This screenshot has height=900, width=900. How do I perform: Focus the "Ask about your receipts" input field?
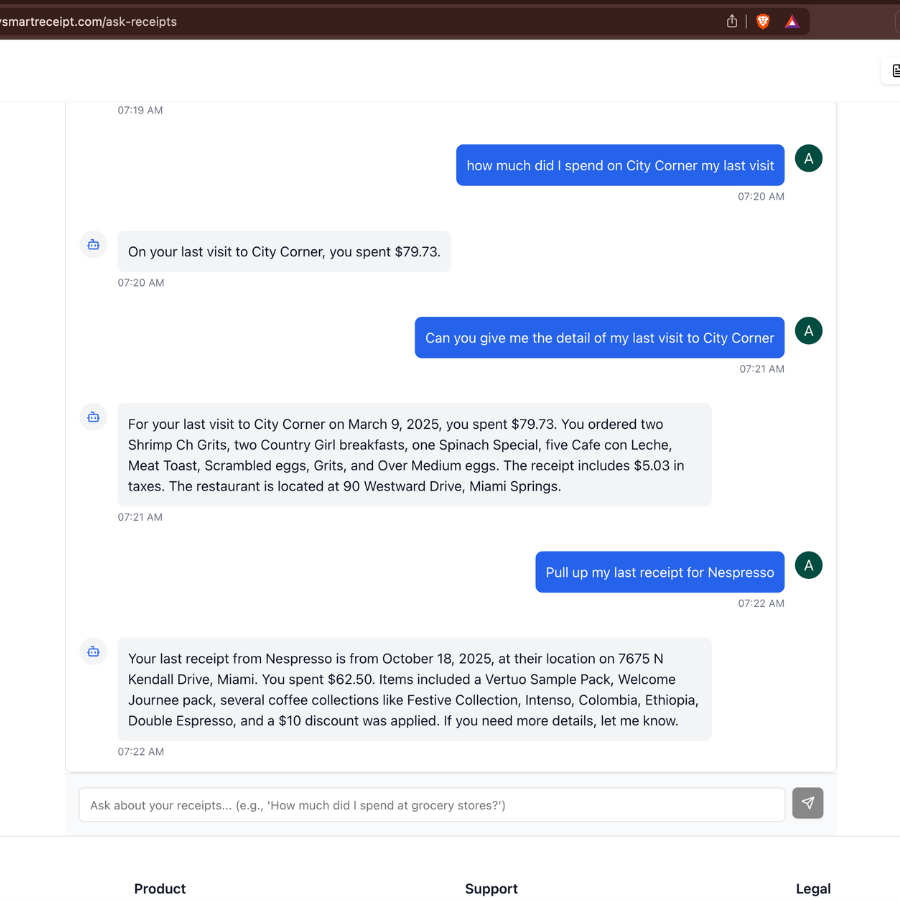[x=431, y=805]
